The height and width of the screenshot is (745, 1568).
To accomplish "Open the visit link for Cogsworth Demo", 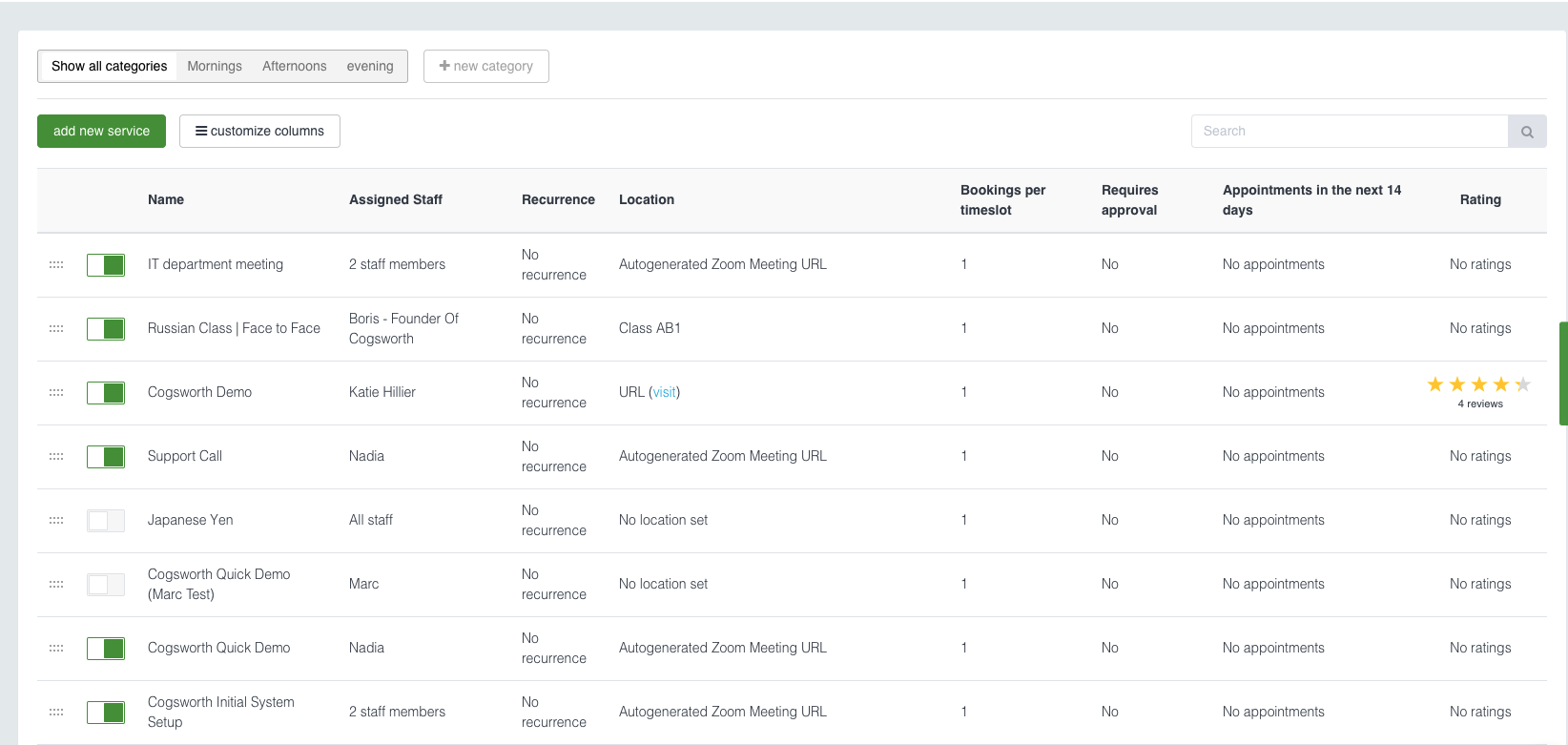I will (x=665, y=392).
